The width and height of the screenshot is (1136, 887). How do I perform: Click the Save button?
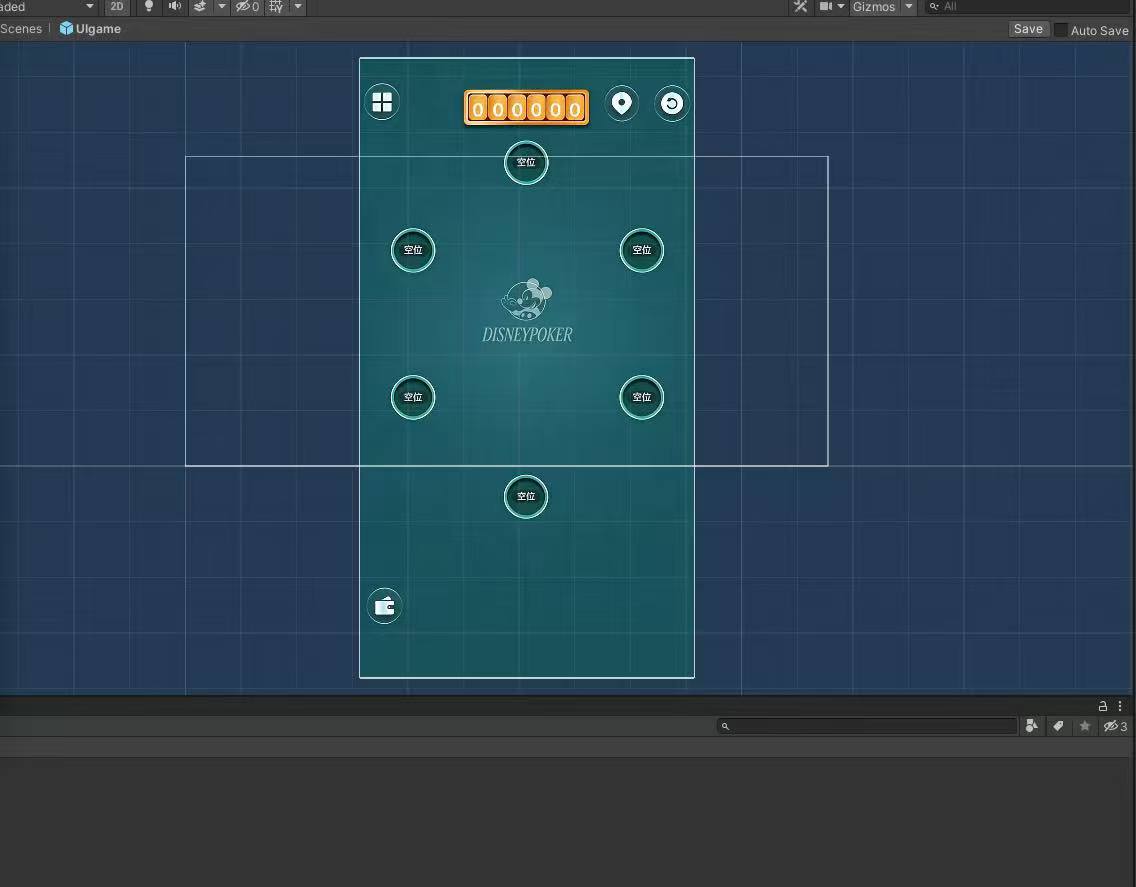pyautogui.click(x=1028, y=29)
